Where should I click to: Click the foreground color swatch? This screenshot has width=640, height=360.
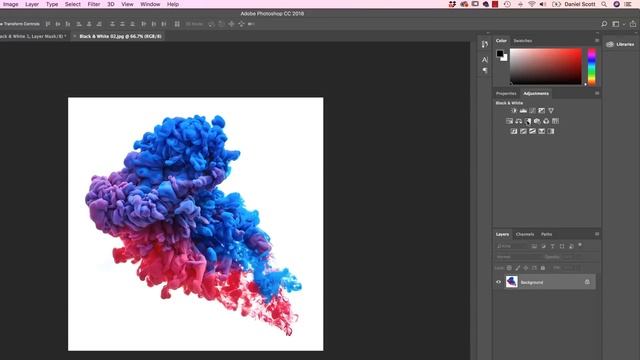point(500,53)
